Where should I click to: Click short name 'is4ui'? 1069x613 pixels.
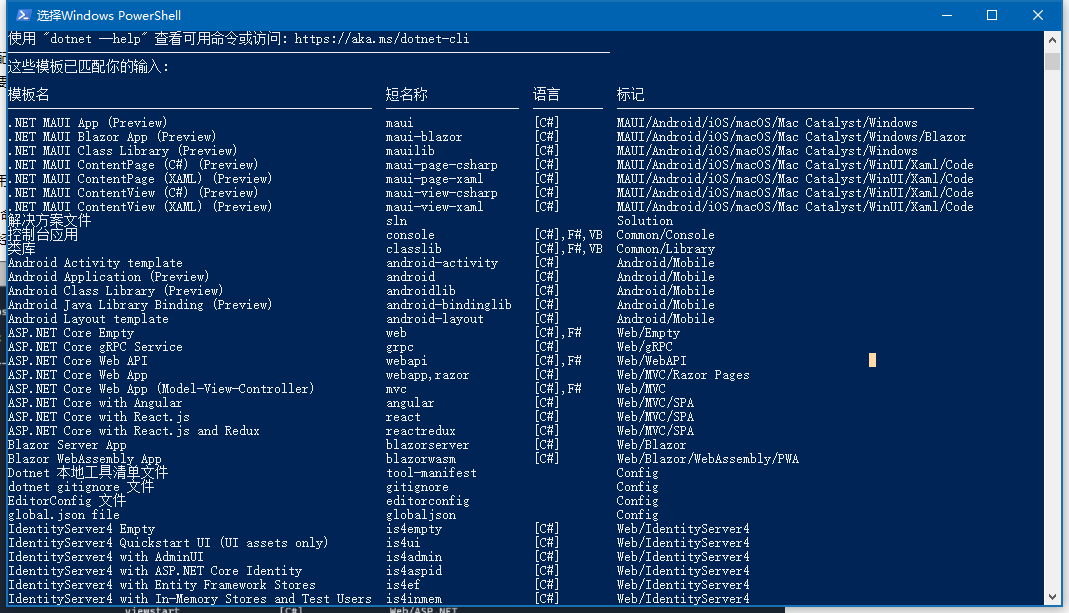click(x=403, y=542)
